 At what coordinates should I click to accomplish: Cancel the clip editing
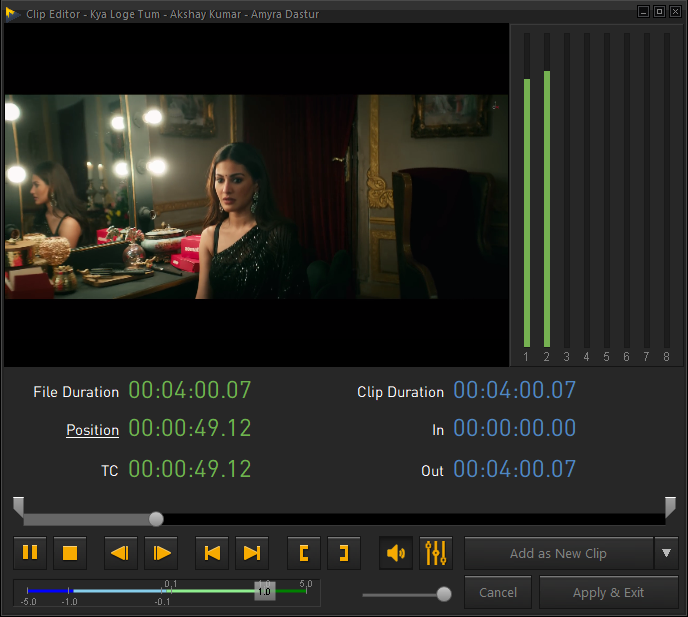498,592
